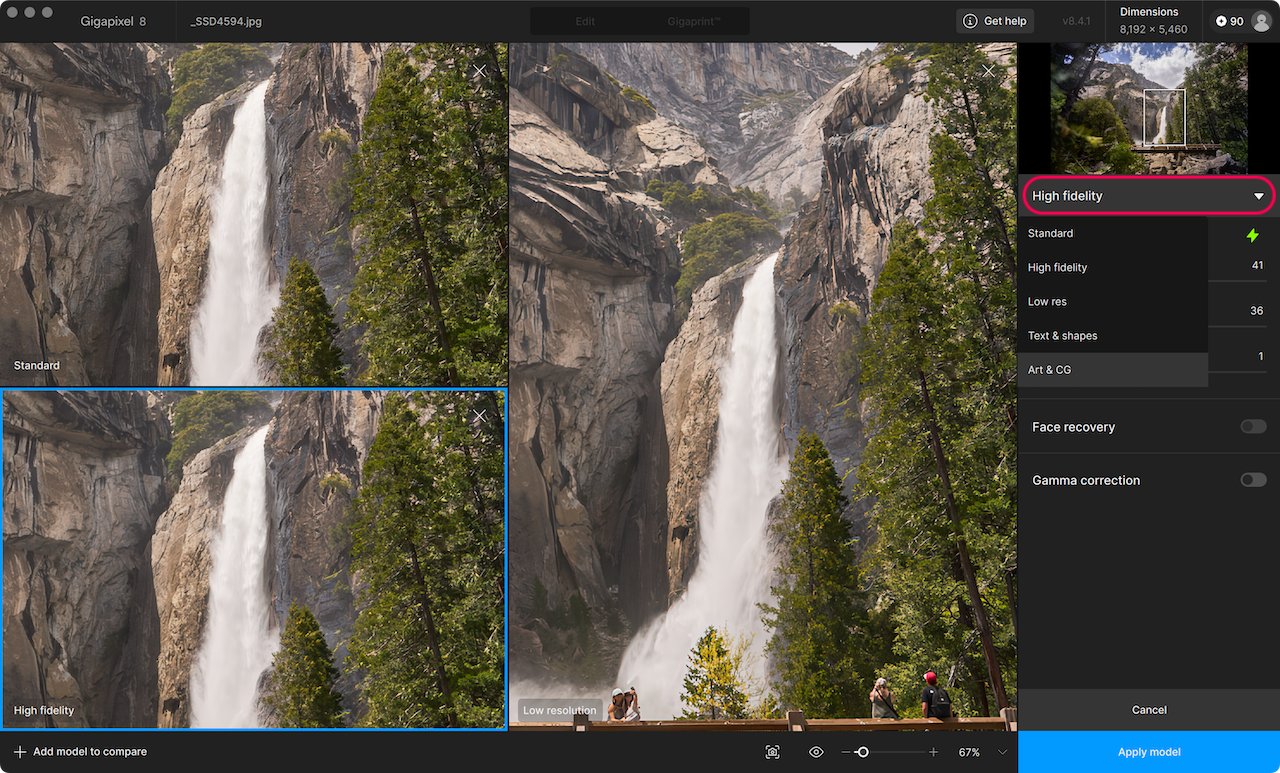The width and height of the screenshot is (1280, 773).
Task: Select Art & CG from model list
Action: pos(1113,370)
